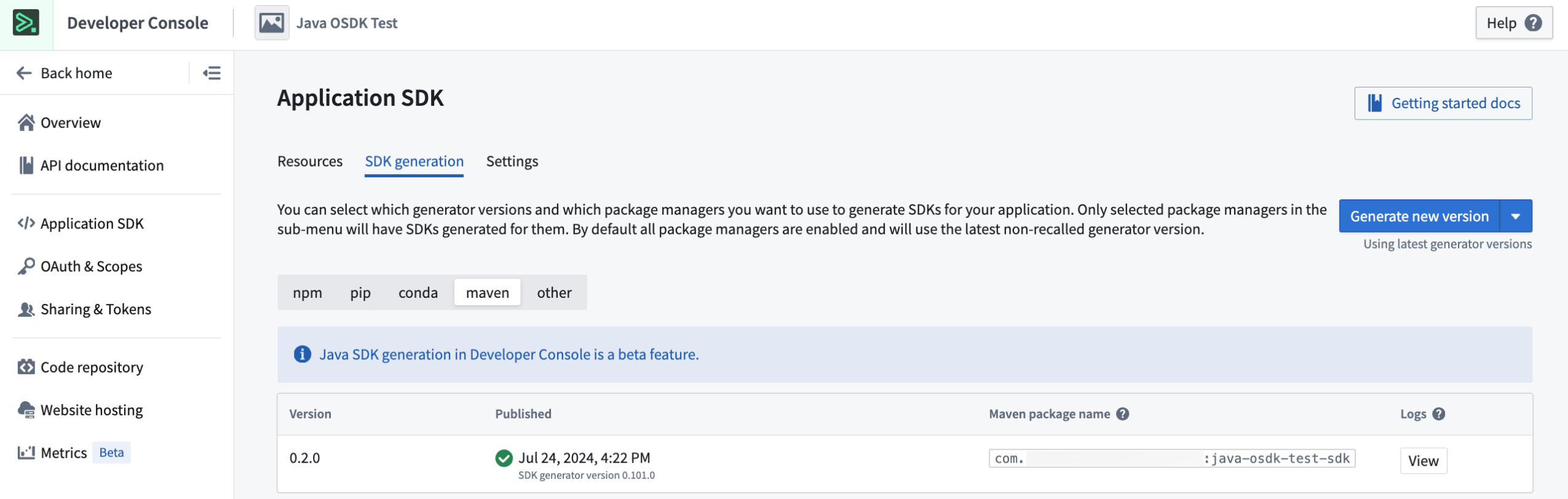Click the OAuth & Scopes key icon

(26, 266)
